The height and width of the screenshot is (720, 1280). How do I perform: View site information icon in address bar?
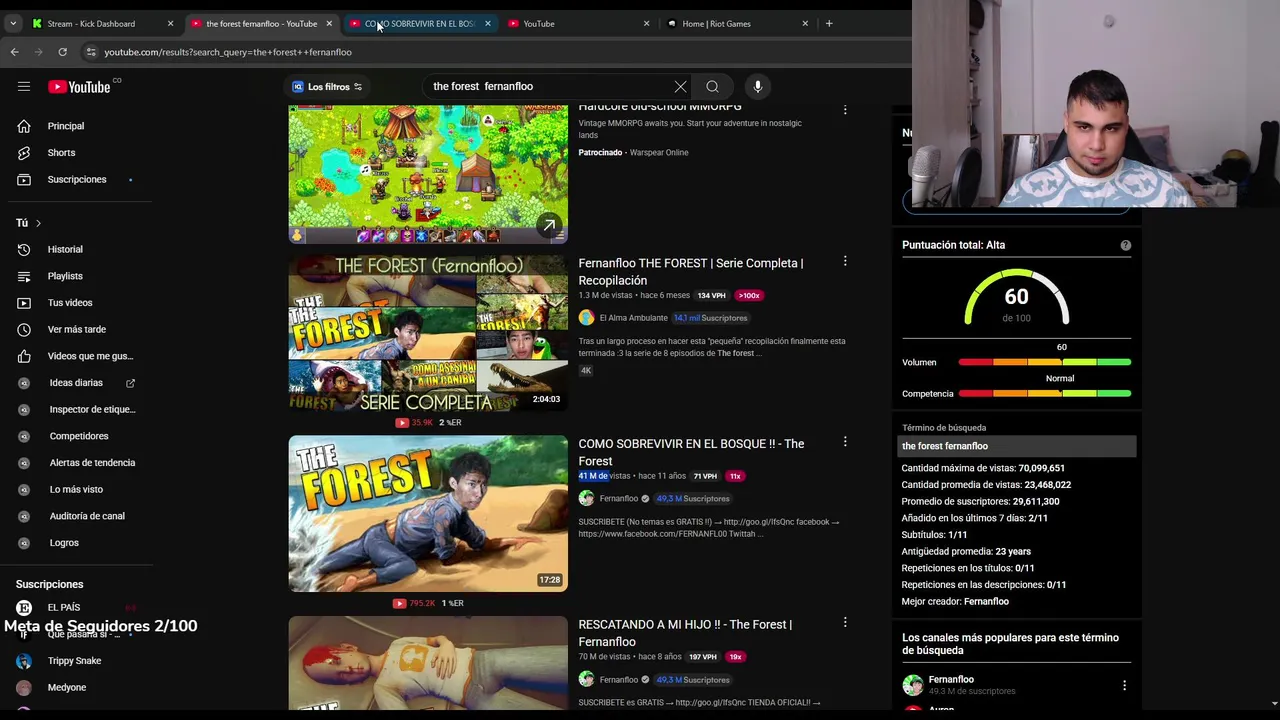coord(90,52)
